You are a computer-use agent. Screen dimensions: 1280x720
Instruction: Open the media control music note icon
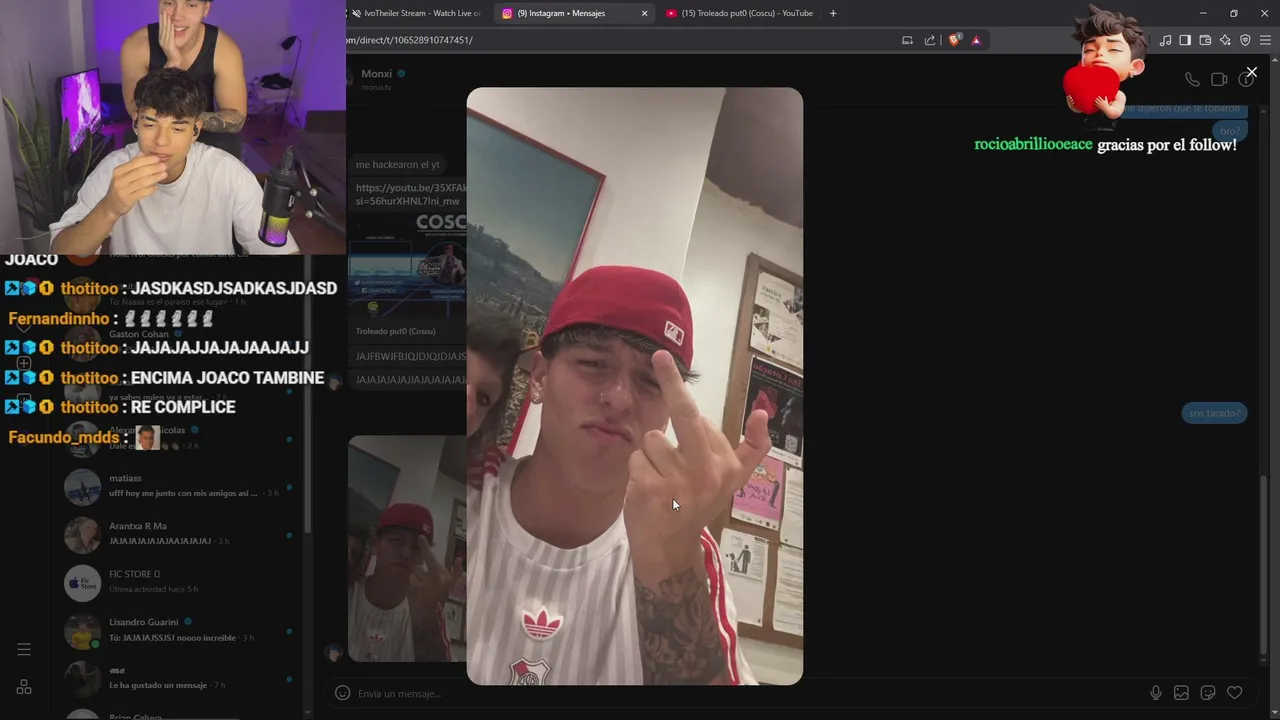click(1165, 40)
